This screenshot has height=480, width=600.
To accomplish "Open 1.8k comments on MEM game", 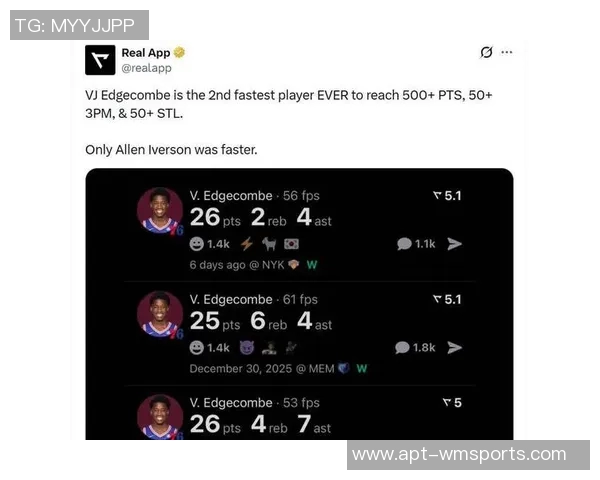I will [x=415, y=348].
